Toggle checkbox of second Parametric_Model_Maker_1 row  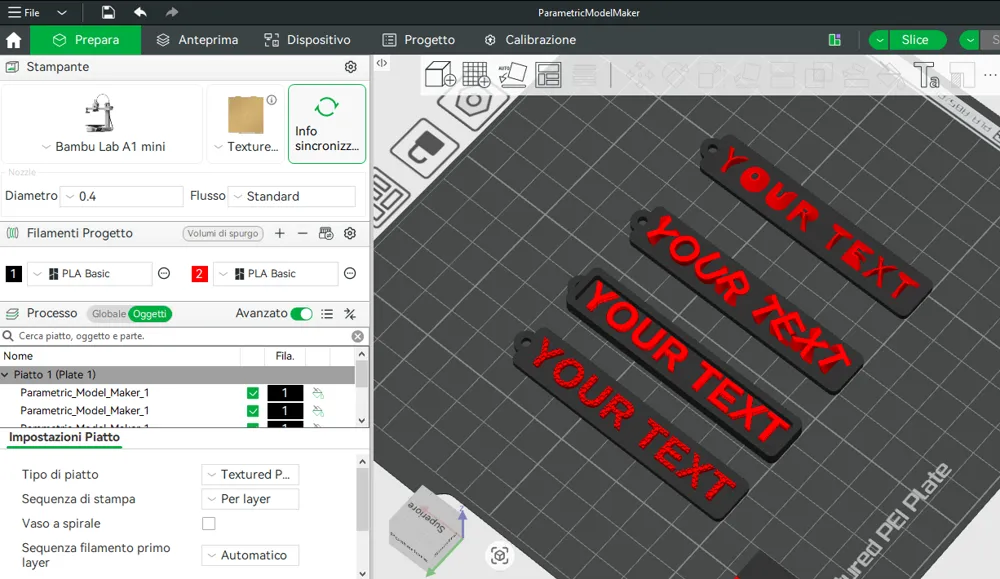[x=253, y=411]
